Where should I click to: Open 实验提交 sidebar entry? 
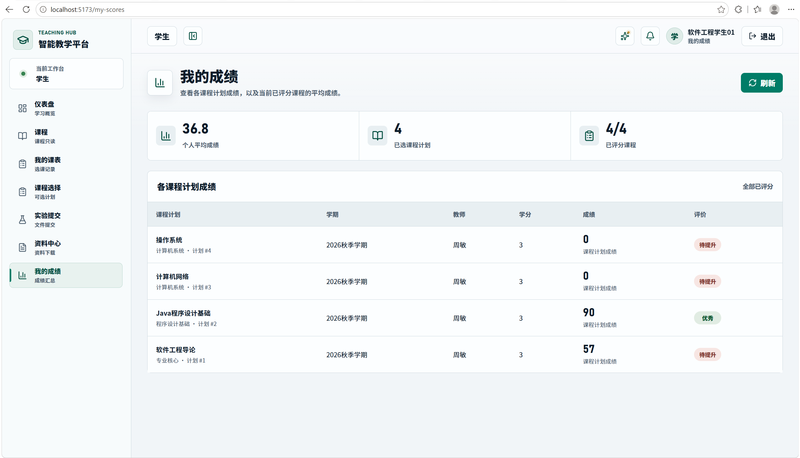click(x=66, y=220)
